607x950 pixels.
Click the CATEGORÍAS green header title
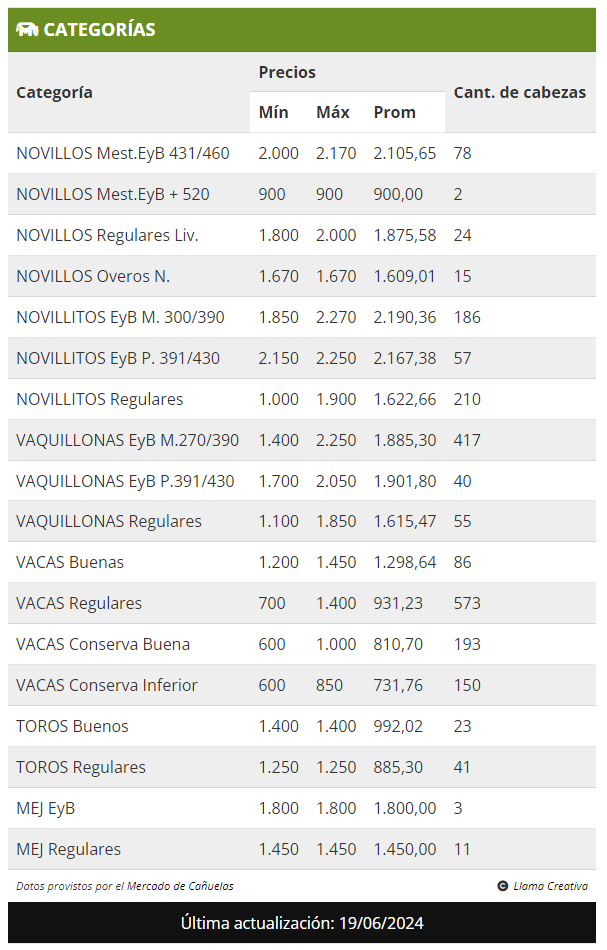pyautogui.click(x=99, y=29)
